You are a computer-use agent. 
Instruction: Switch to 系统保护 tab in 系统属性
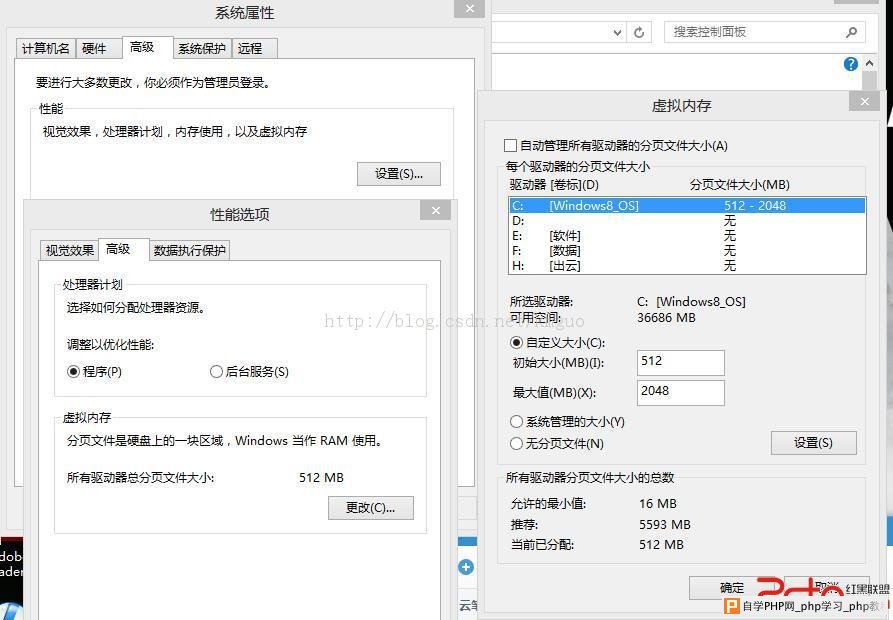202,48
